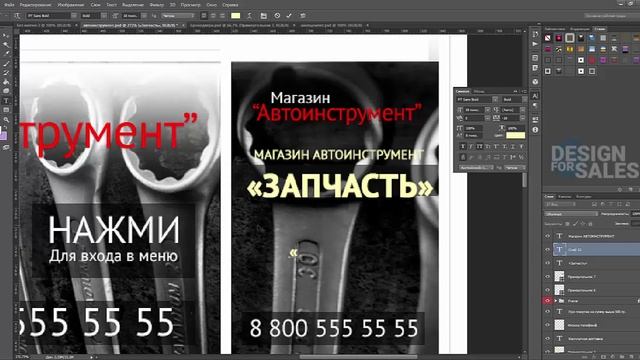Apply the default no-style swatch in Styles
This screenshot has height=360, width=640.
click(x=548, y=38)
